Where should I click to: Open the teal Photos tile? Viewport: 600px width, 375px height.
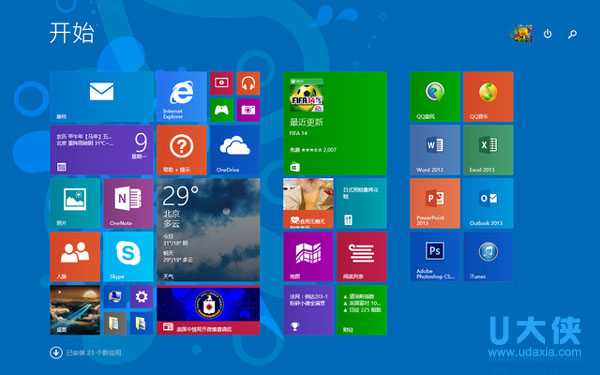(75, 203)
